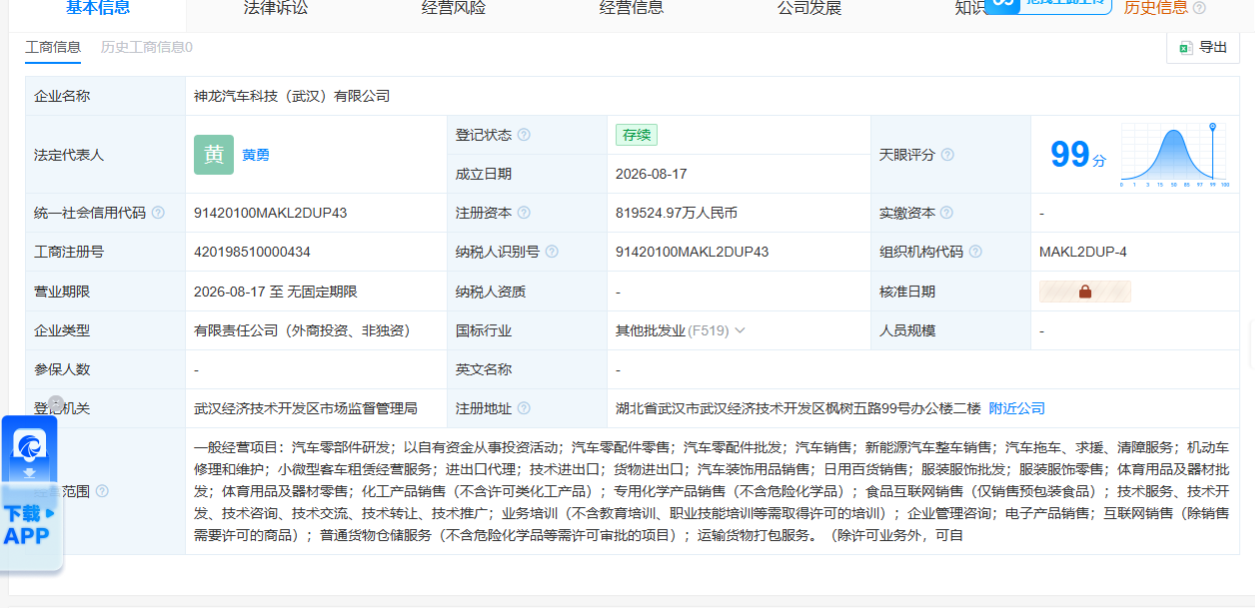Click the credit code 91420100MAKL2DUP43 under 统一社会信用代码

click(x=271, y=213)
